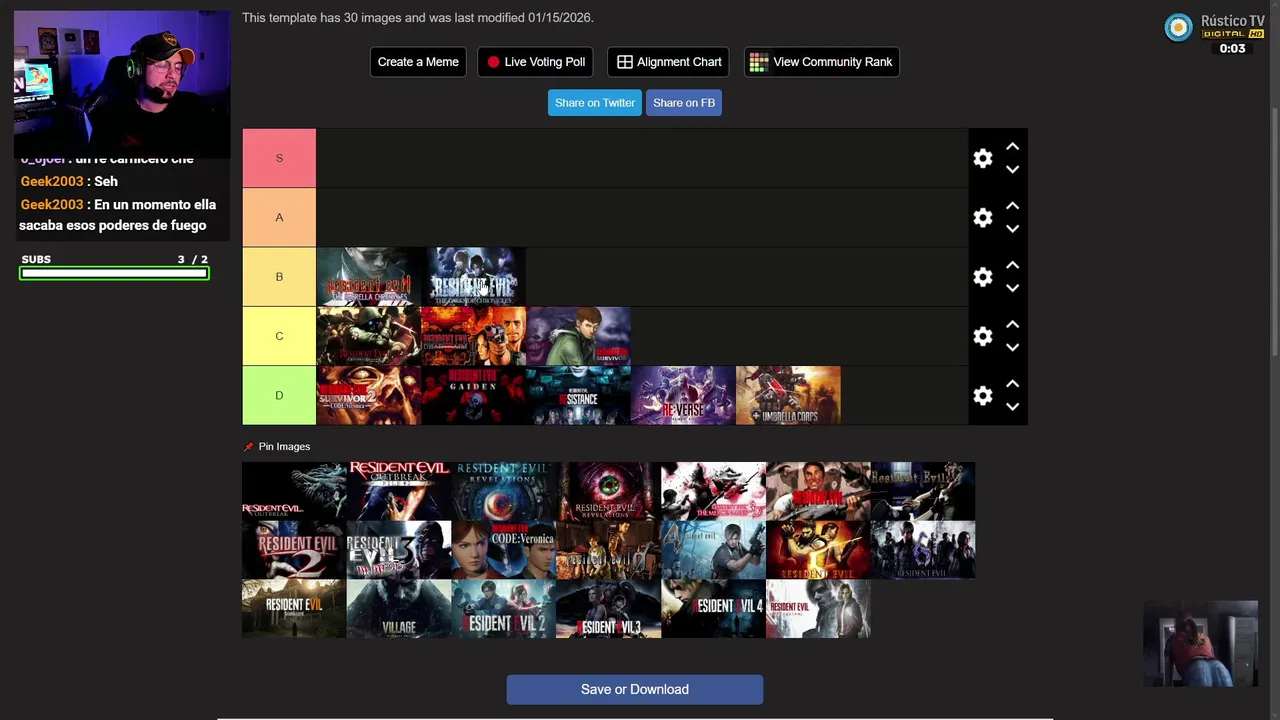Select Umbrella Corps image in D tier
The height and width of the screenshot is (720, 1280).
(x=788, y=395)
